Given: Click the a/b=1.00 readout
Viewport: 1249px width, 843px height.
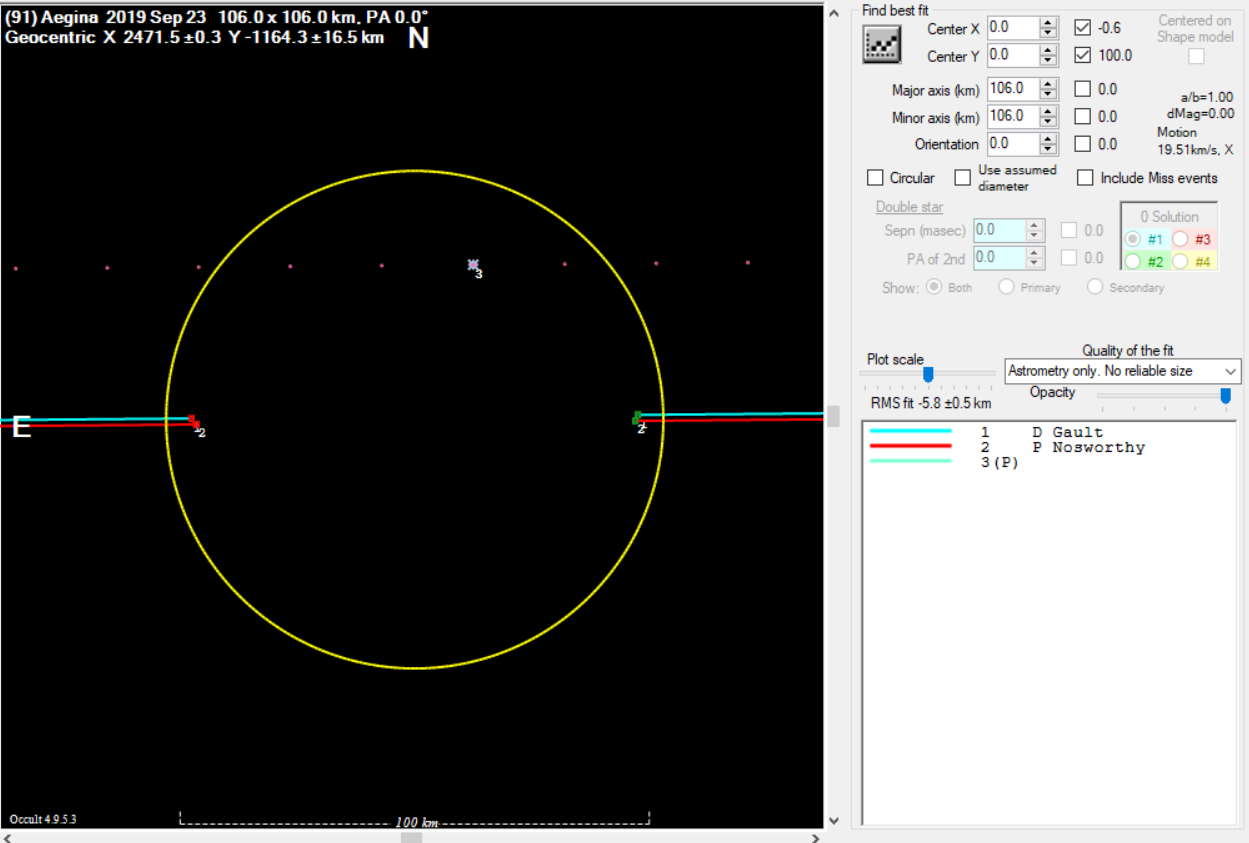Looking at the screenshot, I should tap(1207, 97).
